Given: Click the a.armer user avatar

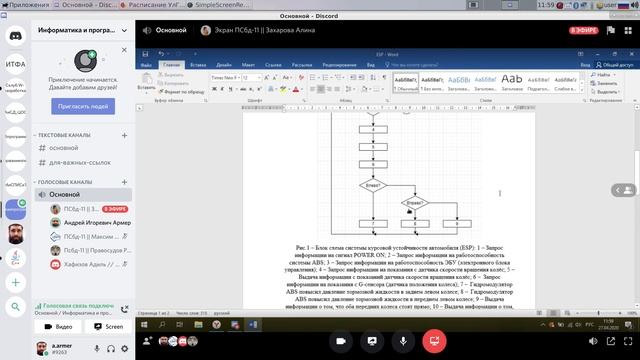Looking at the screenshot, I should [41, 348].
